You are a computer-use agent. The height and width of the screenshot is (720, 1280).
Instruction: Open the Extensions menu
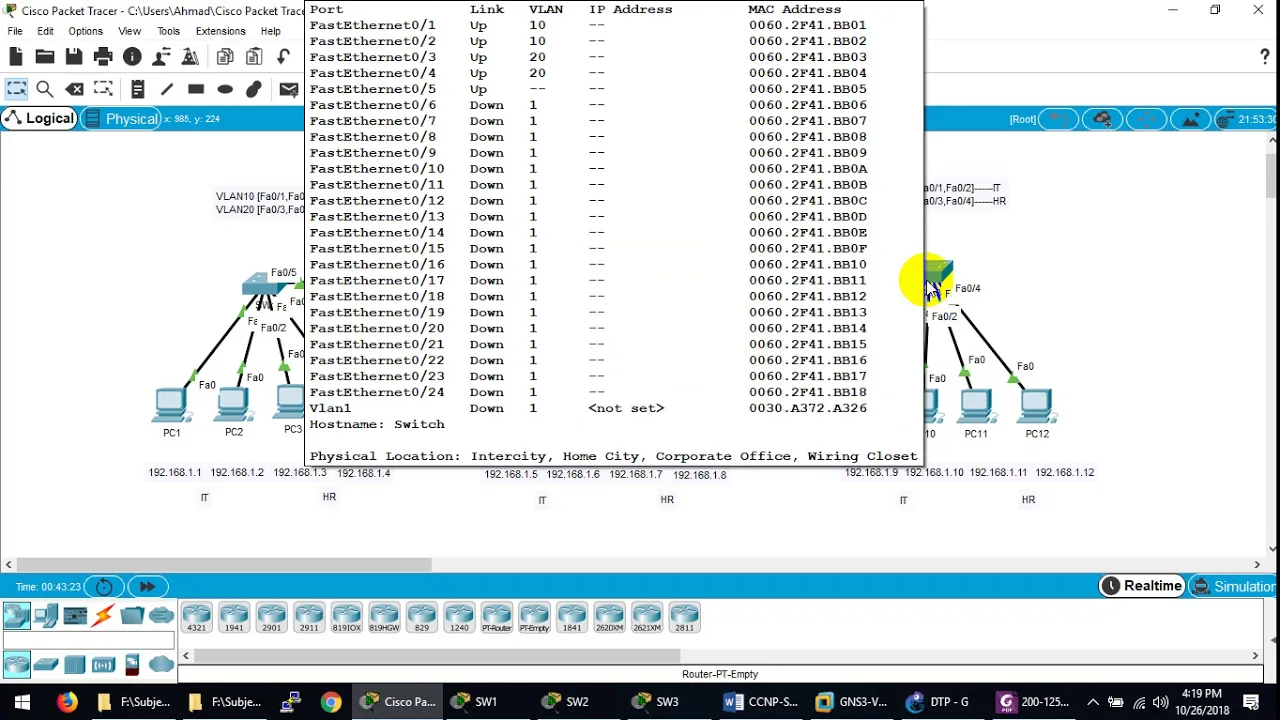220,31
